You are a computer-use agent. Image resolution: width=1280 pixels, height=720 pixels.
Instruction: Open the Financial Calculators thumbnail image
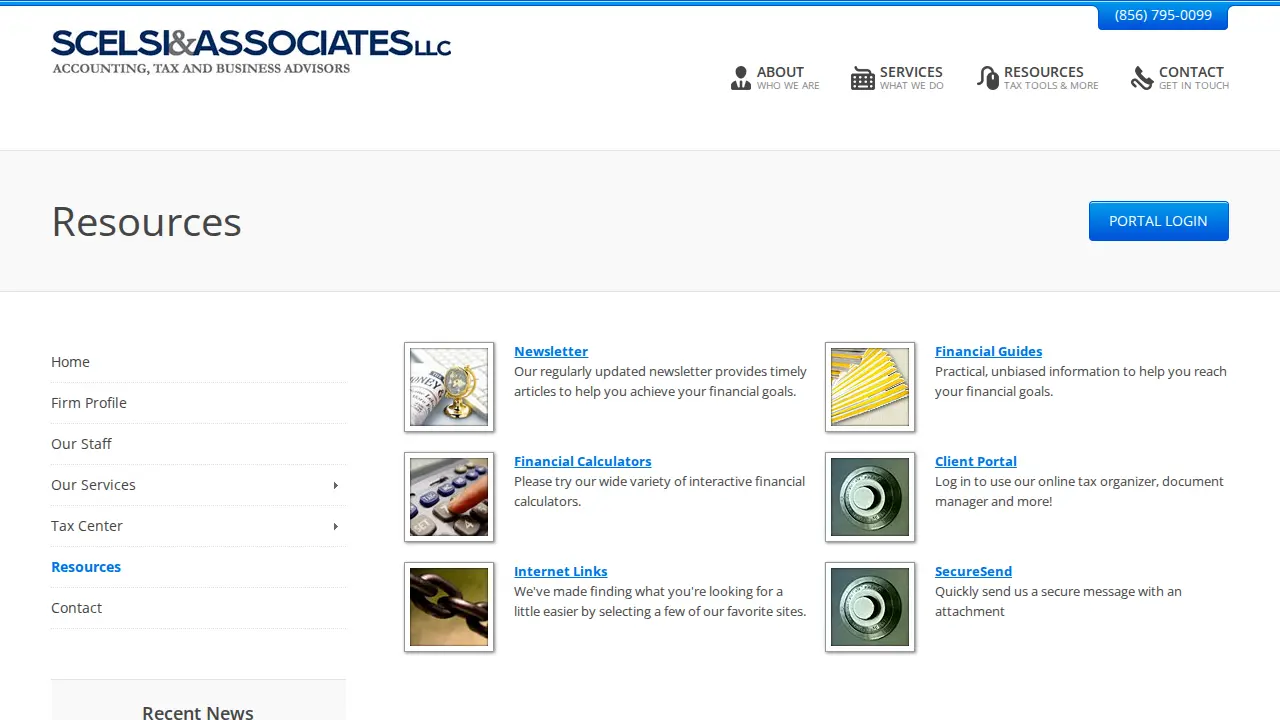click(x=449, y=497)
